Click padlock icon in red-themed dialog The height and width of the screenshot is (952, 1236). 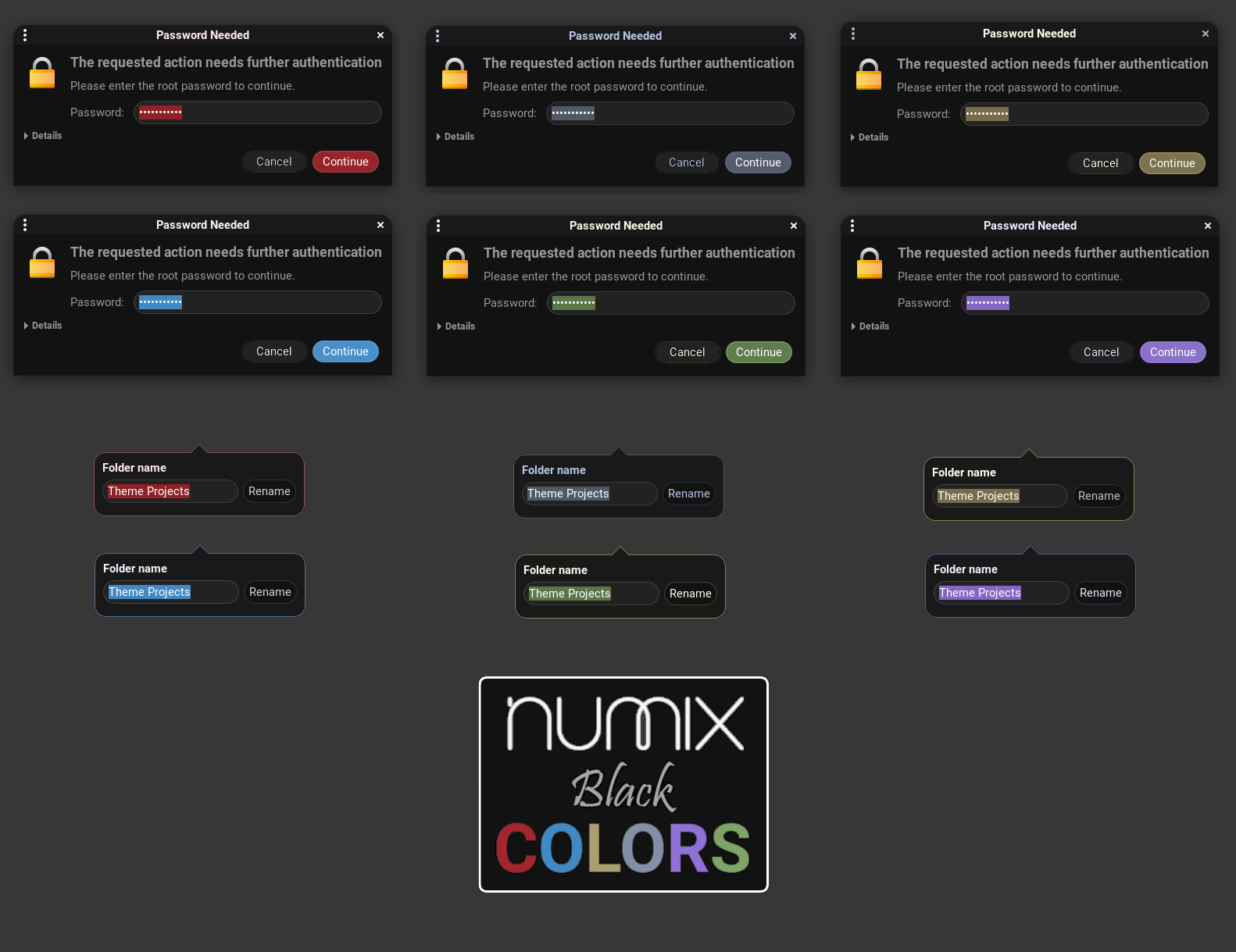pyautogui.click(x=42, y=73)
